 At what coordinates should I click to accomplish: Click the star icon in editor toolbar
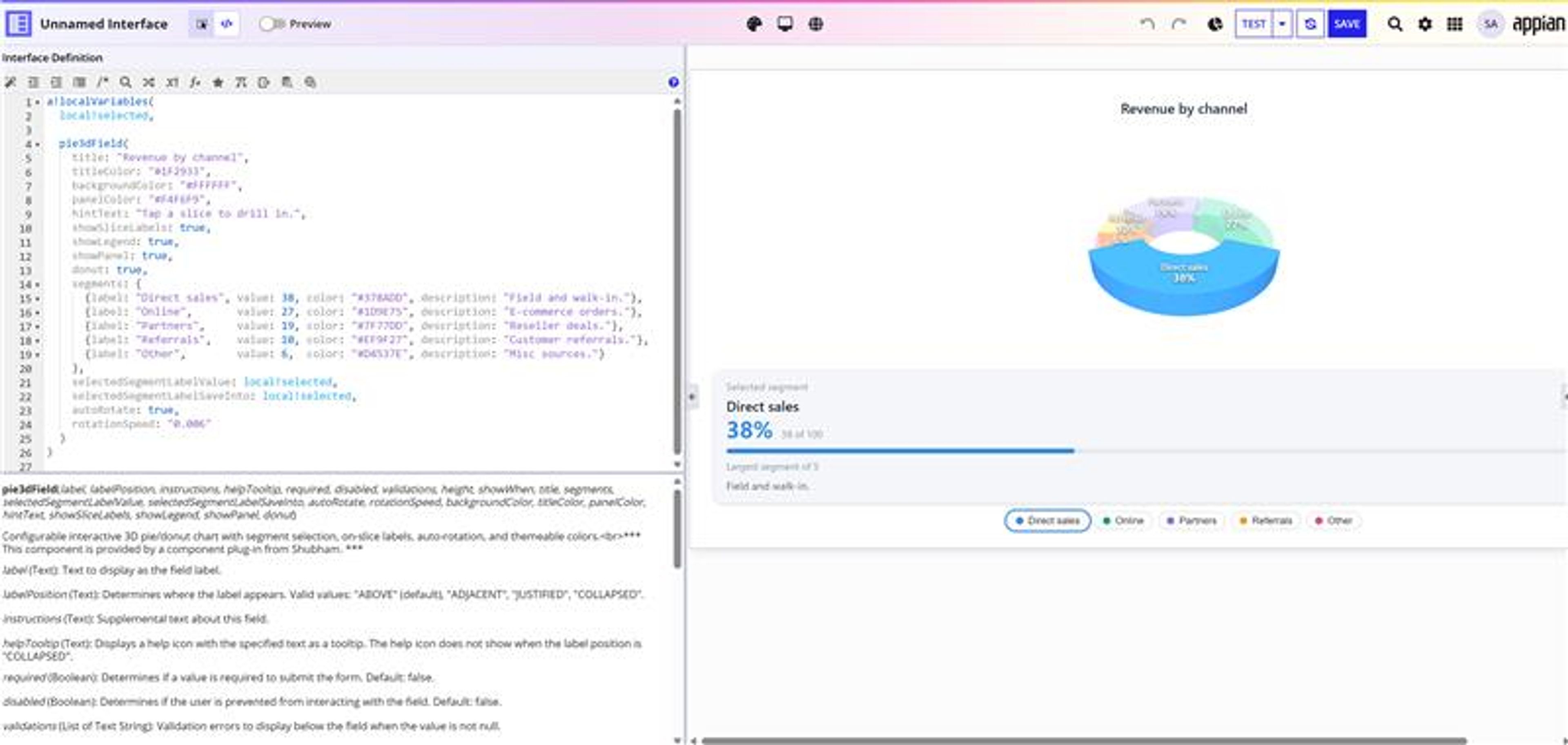tap(218, 82)
